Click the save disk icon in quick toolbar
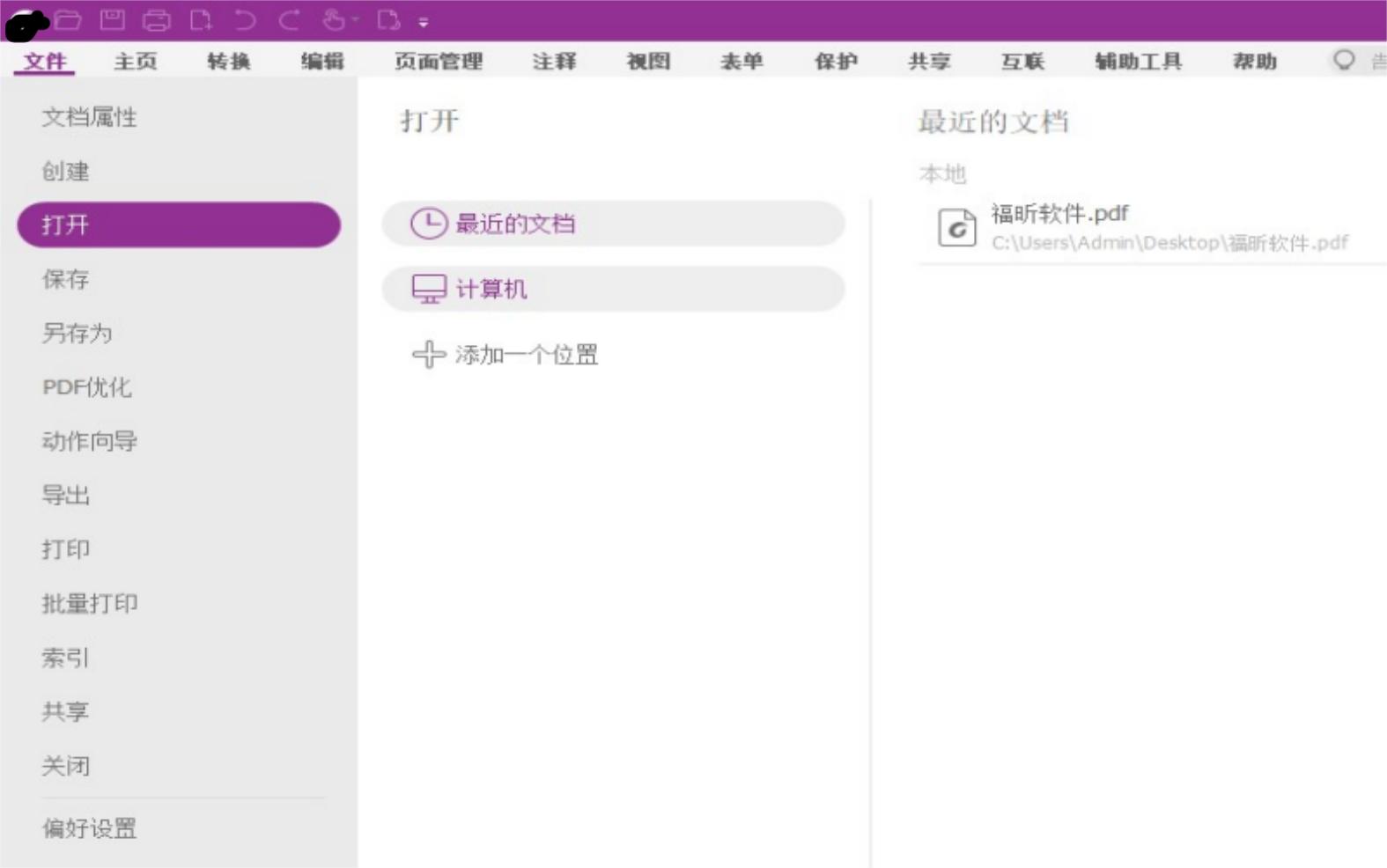Viewport: 1387px width, 868px height. (113, 19)
